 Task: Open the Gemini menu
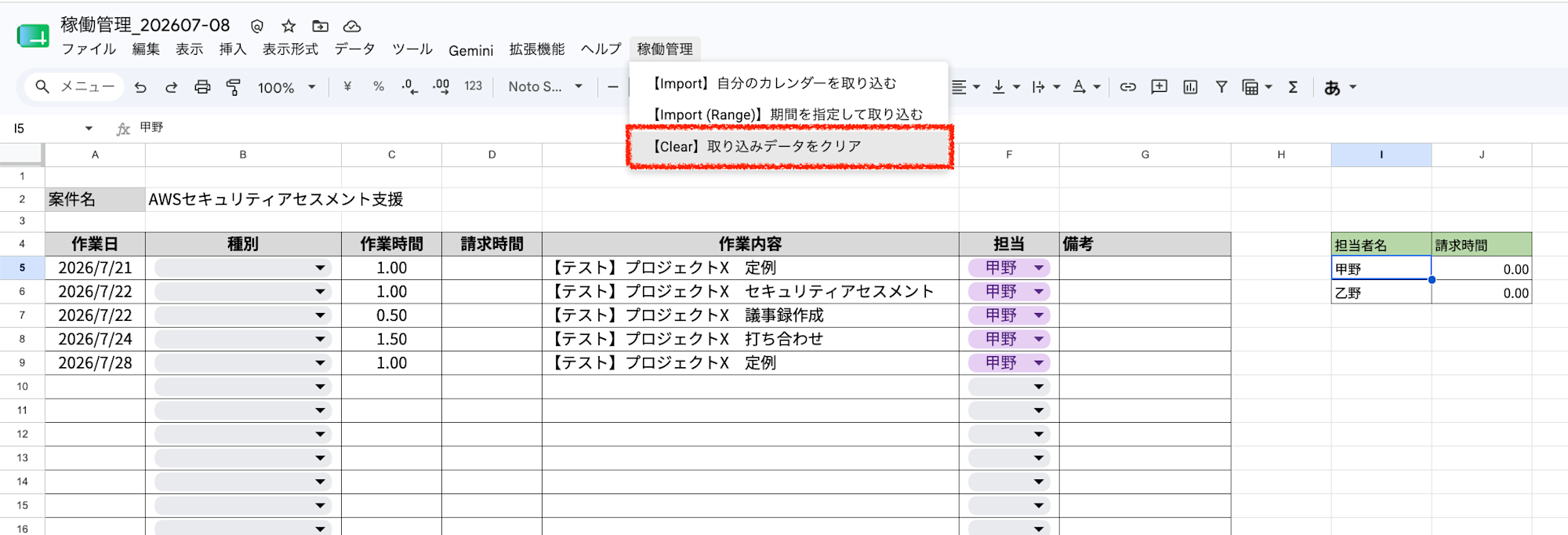point(471,50)
